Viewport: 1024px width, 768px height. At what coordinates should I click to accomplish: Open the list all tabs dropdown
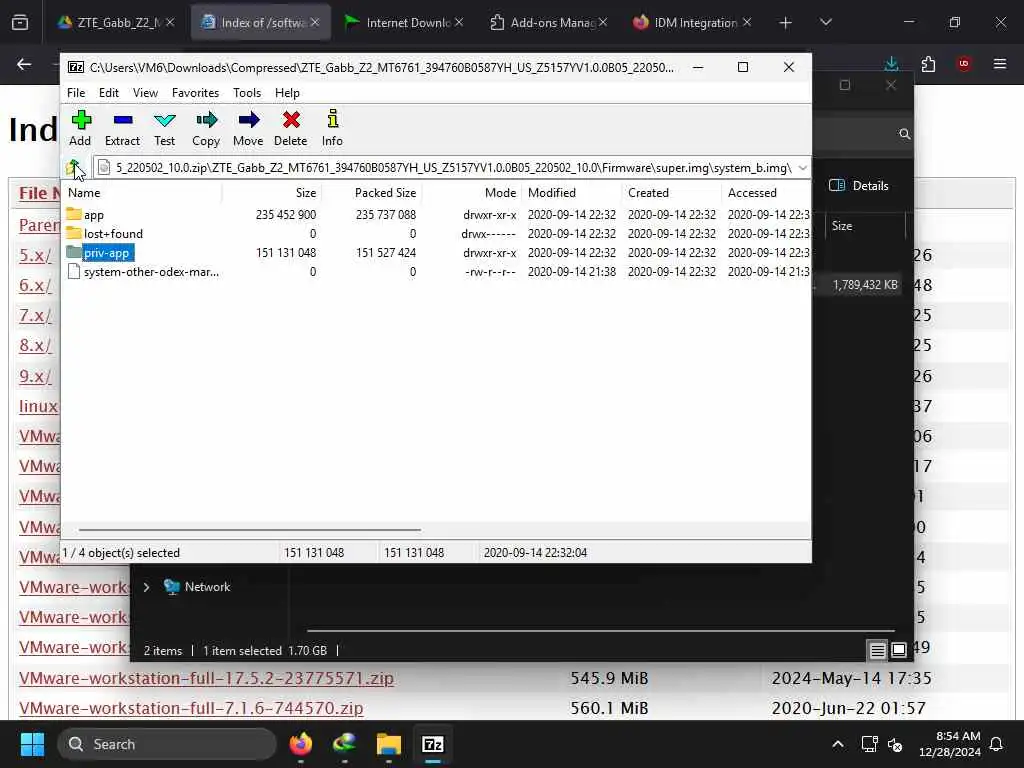click(826, 22)
